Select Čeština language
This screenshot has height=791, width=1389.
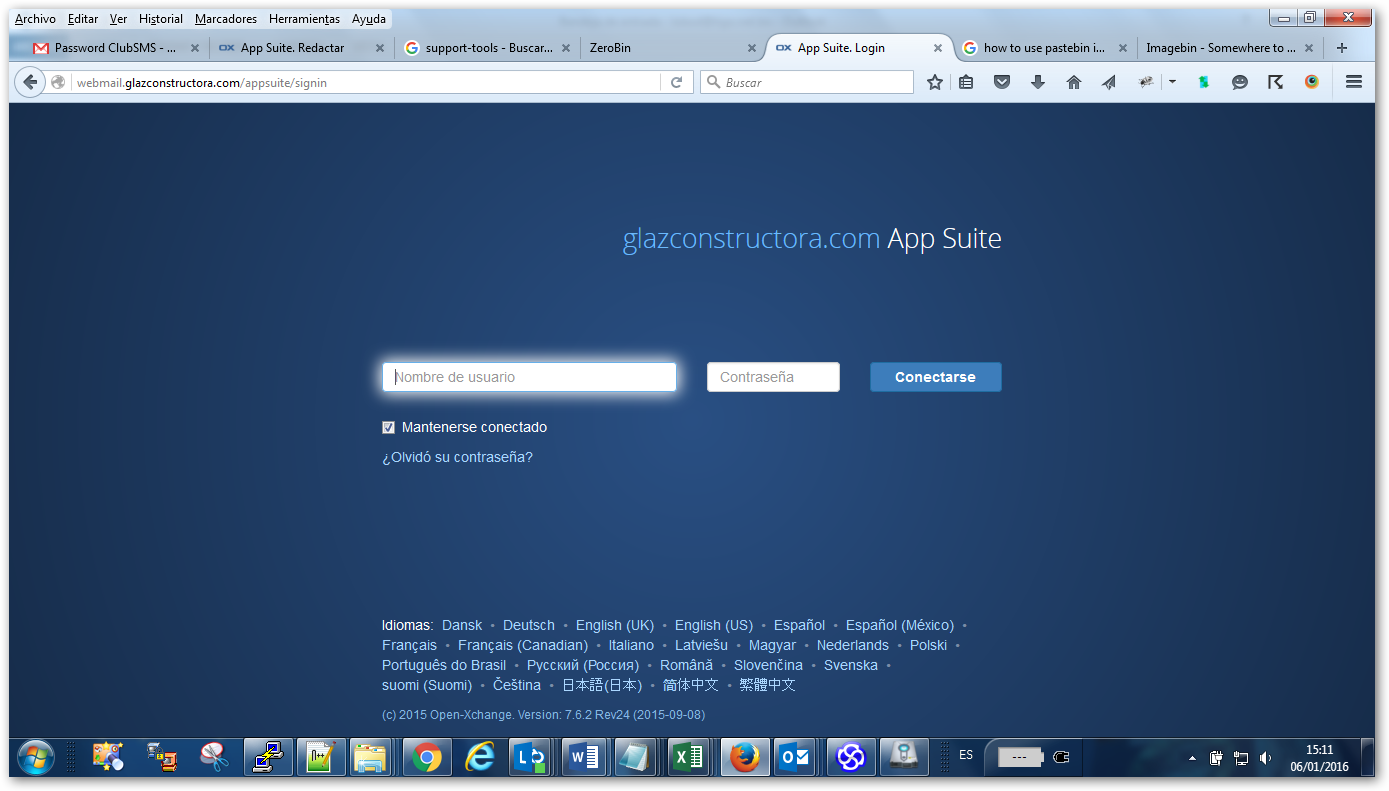(517, 685)
